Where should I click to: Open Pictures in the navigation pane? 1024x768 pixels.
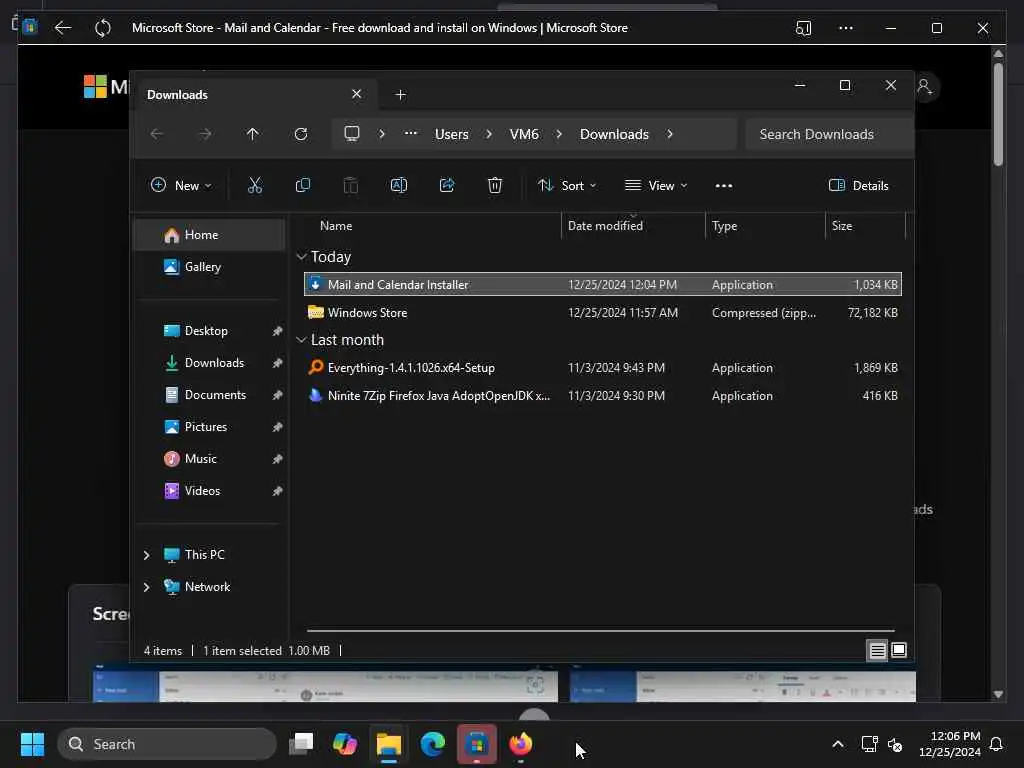tap(209, 427)
